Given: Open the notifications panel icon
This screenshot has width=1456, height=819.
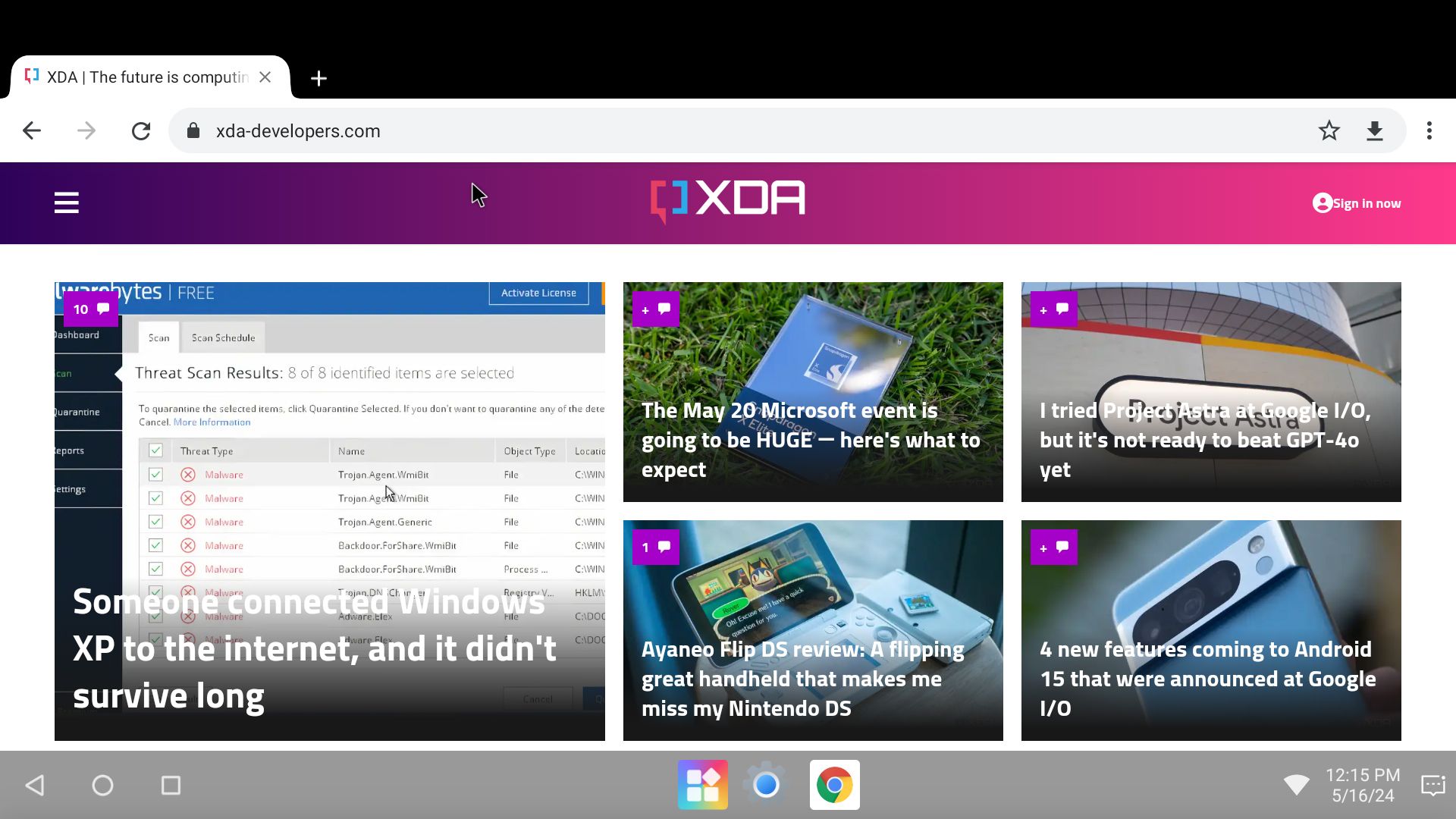Looking at the screenshot, I should click(1433, 785).
